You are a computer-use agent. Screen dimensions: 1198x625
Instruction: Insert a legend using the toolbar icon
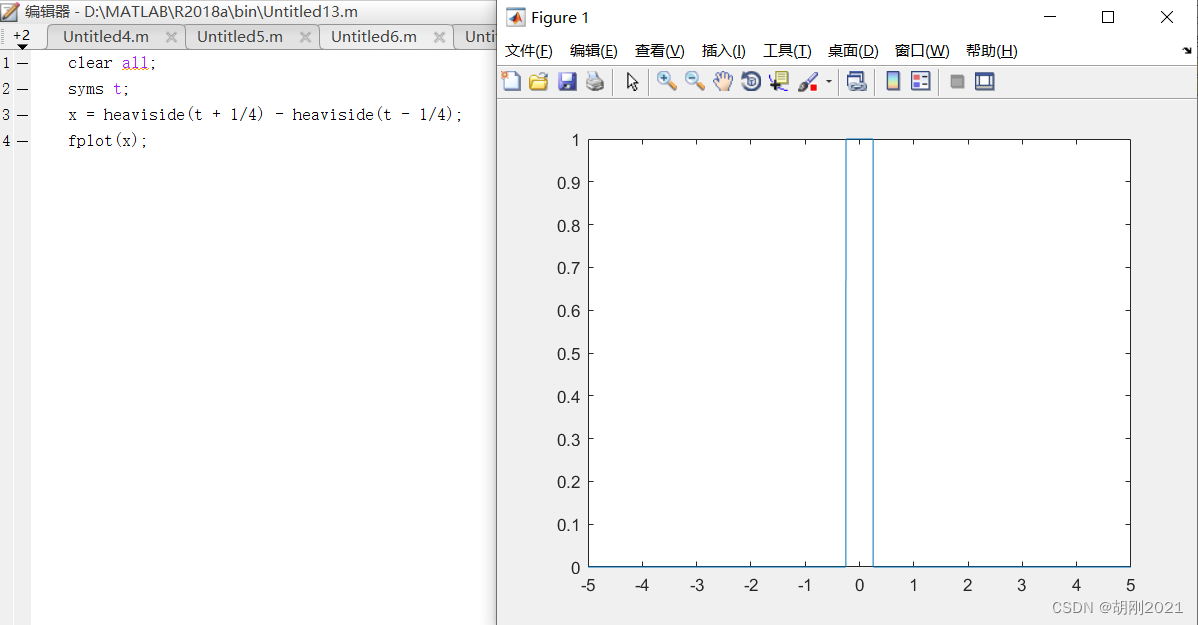921,81
